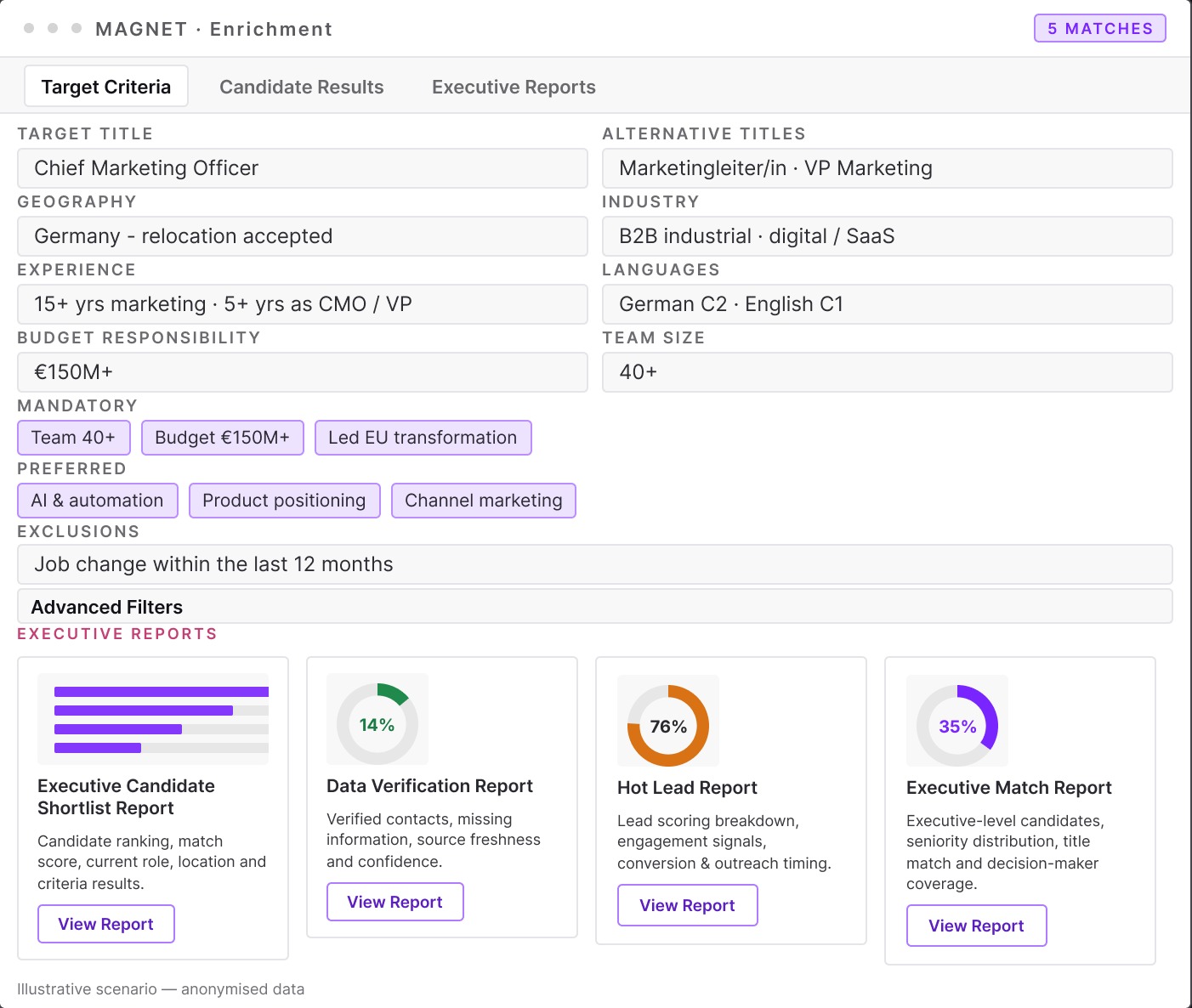Open the Executive Reports tab

click(514, 87)
